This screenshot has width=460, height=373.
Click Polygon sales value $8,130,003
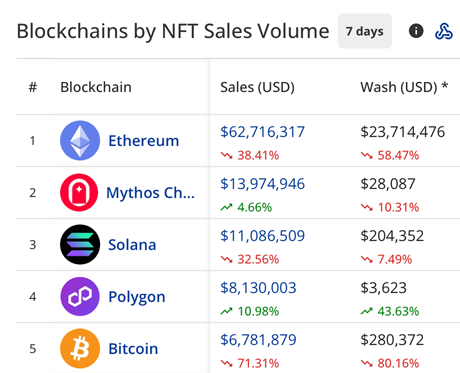tap(258, 288)
